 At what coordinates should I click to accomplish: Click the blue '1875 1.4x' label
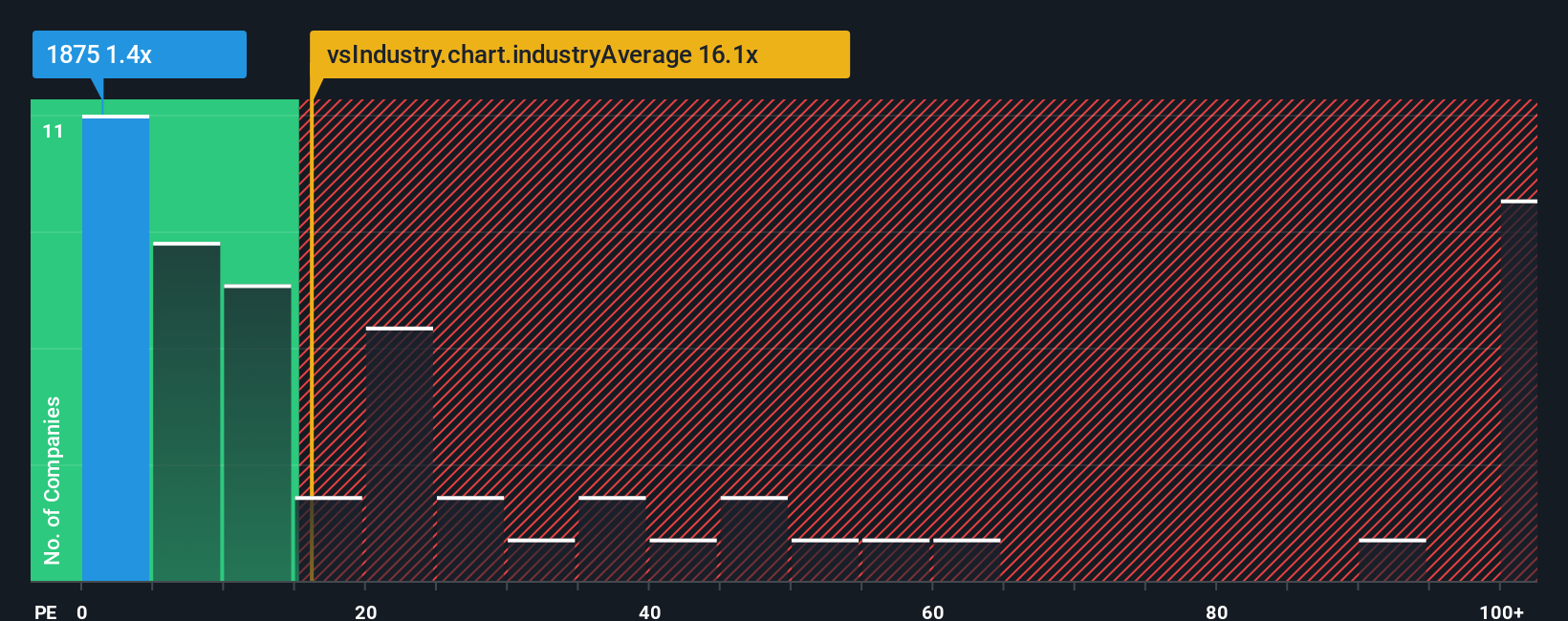[140, 54]
